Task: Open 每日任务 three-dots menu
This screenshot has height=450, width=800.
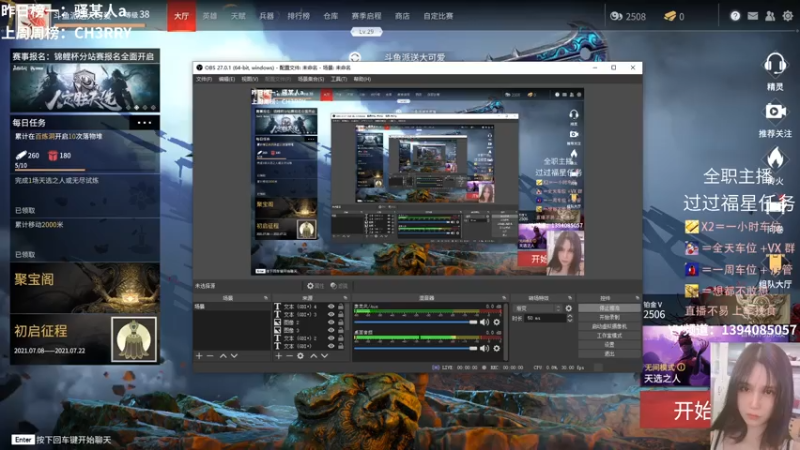Action: click(x=144, y=122)
